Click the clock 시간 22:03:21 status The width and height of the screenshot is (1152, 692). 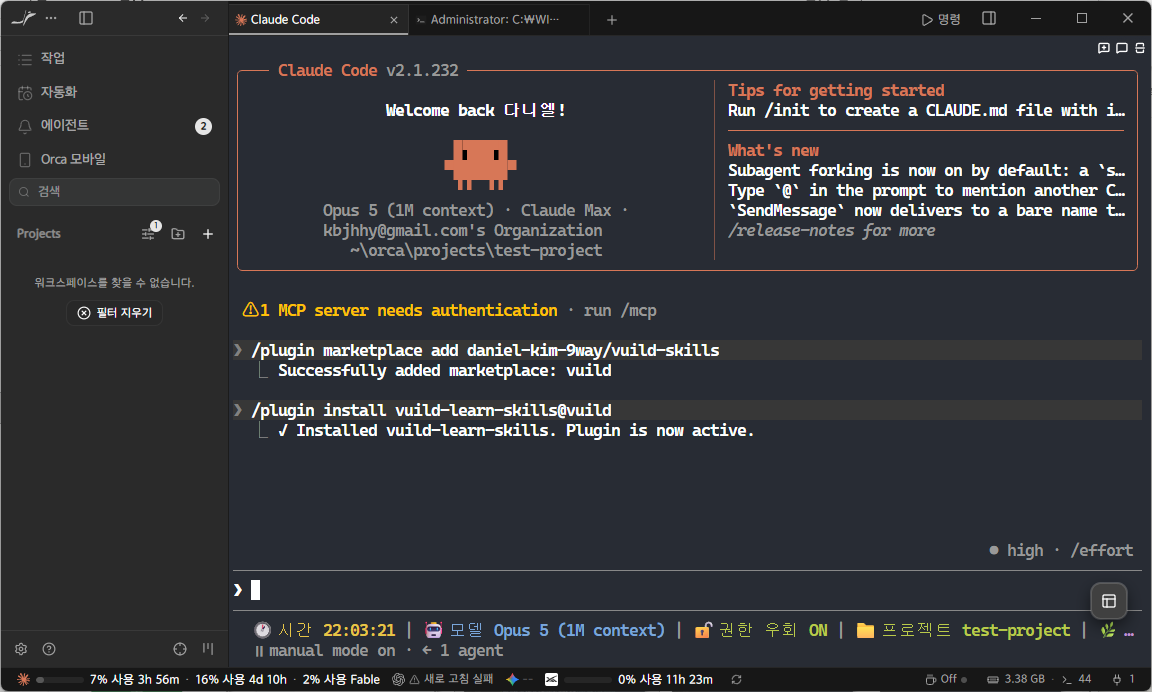[x=325, y=630]
